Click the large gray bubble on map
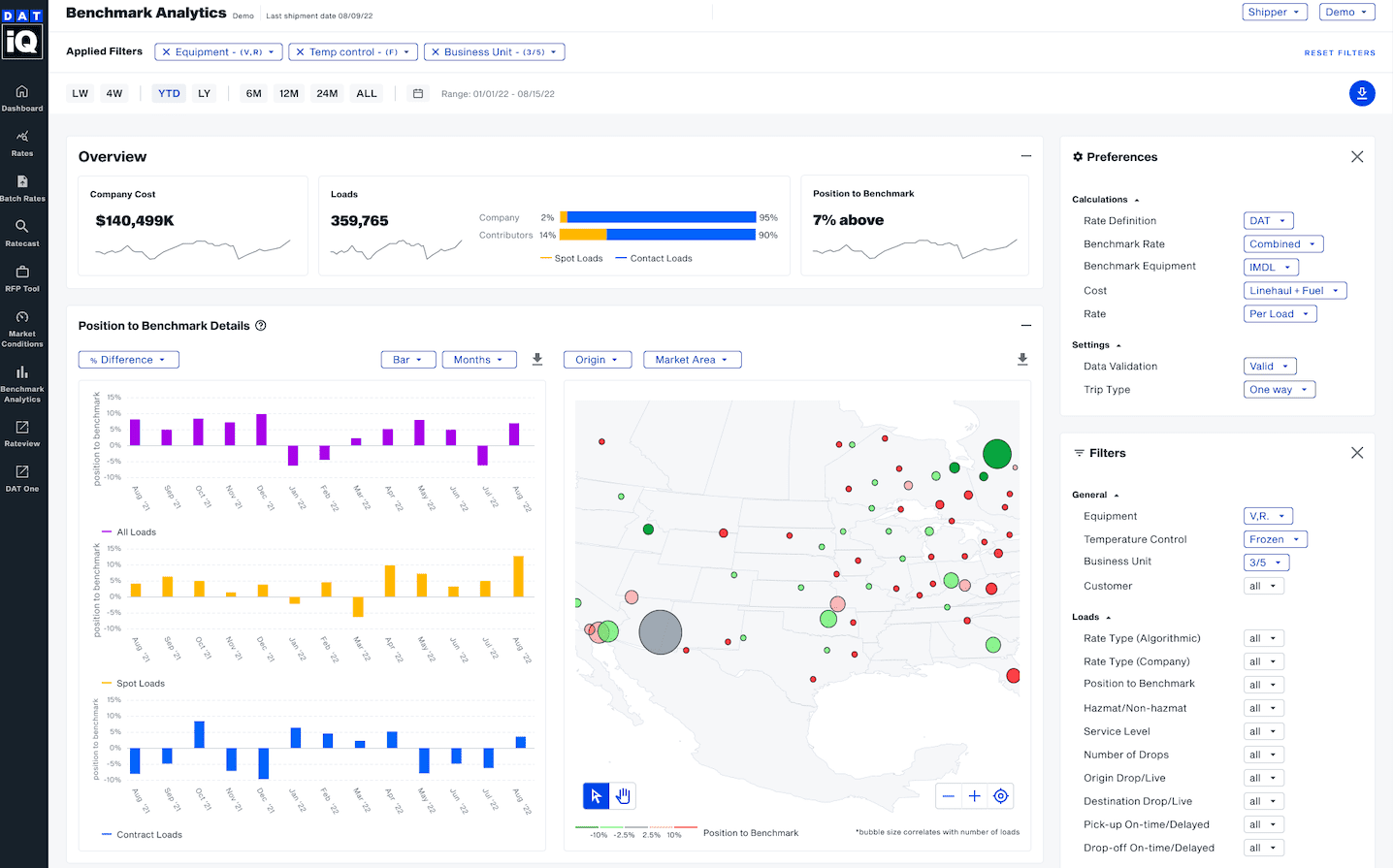 click(660, 632)
